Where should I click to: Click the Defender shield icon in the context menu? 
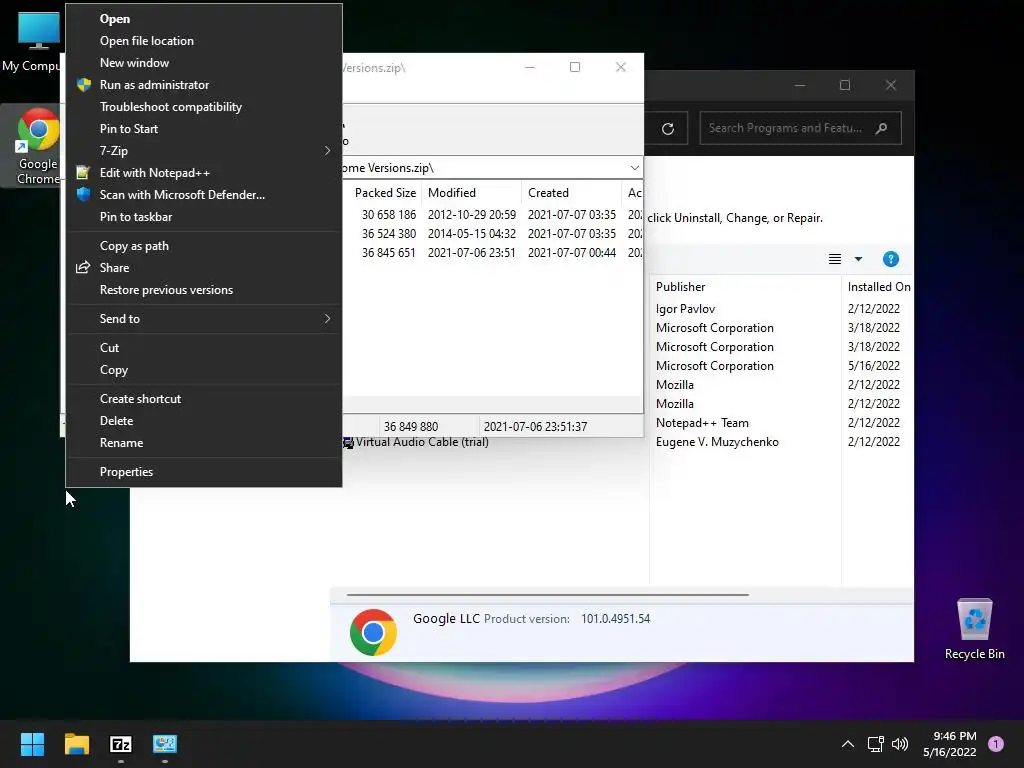[x=83, y=195]
